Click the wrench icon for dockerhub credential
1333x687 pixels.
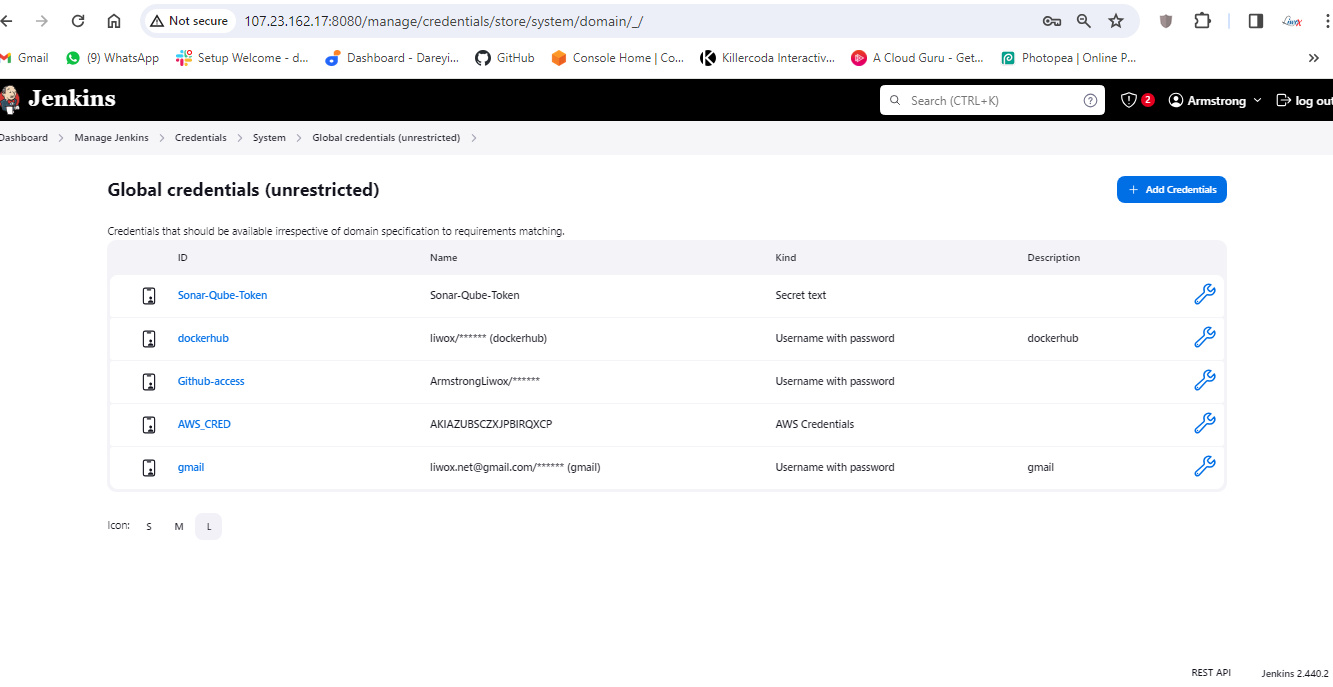(1204, 338)
